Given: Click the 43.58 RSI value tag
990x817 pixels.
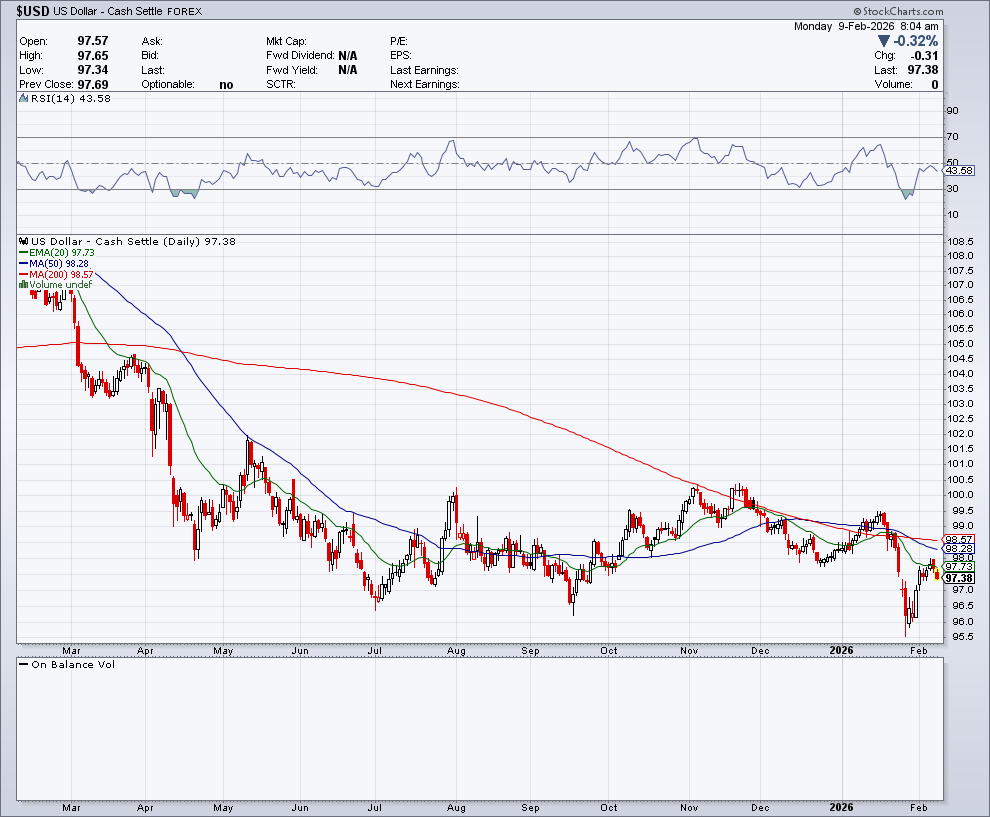Looking at the screenshot, I should pos(959,169).
